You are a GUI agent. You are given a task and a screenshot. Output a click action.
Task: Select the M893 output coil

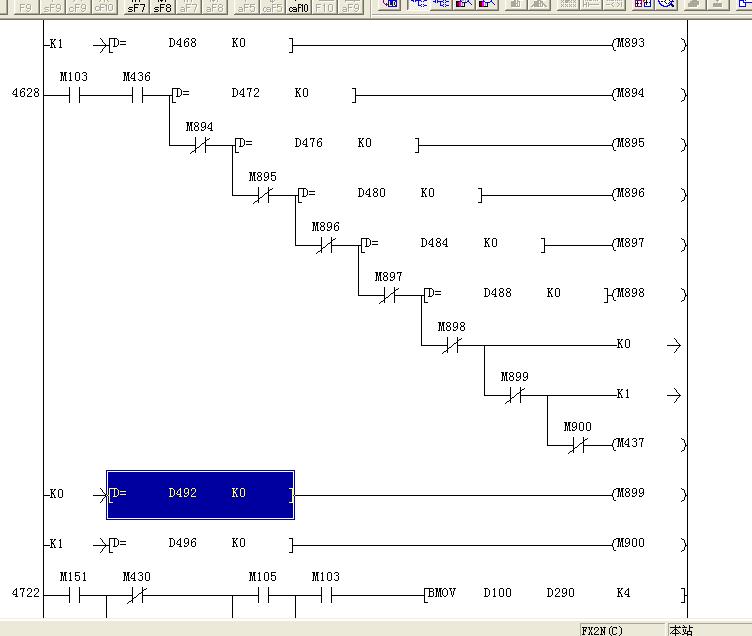point(630,44)
